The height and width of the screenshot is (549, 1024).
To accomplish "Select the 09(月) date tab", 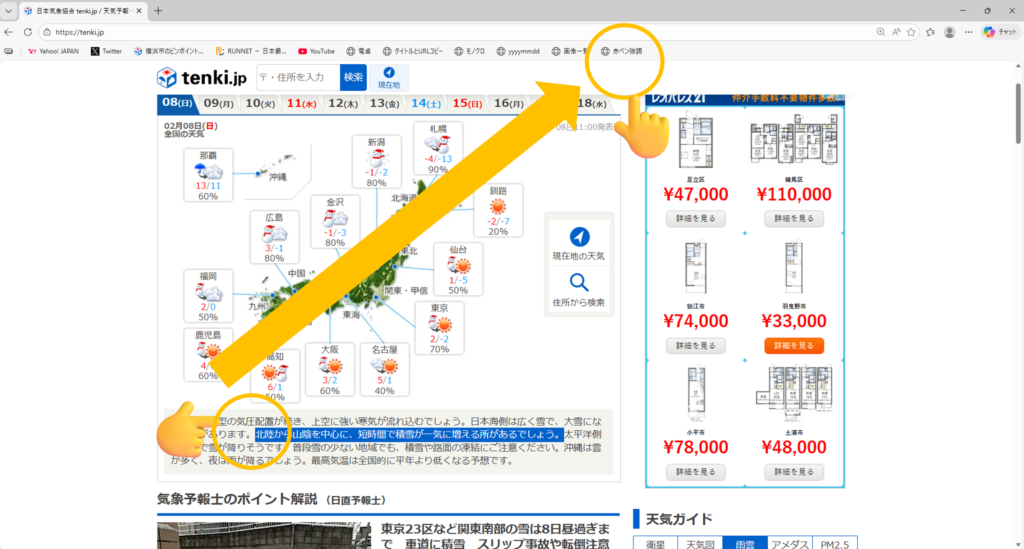I will click(x=218, y=103).
